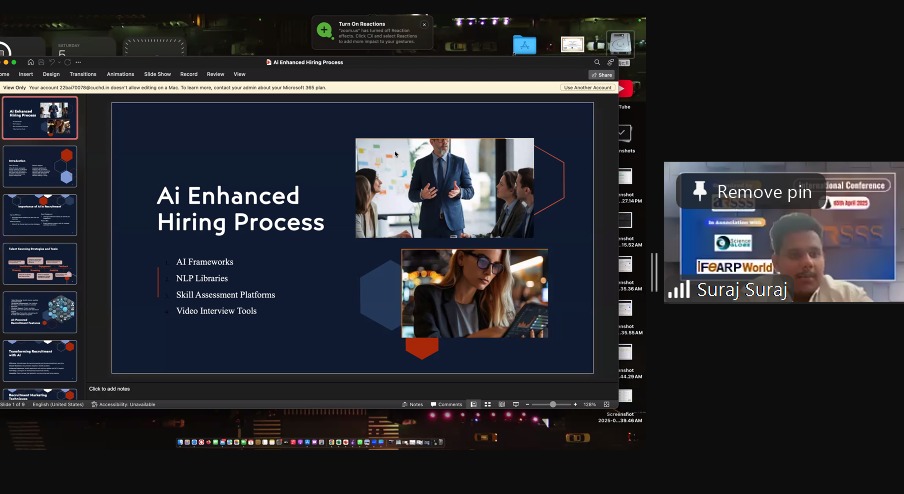904x494 pixels.
Task: Open the Transitions ribbon tab
Action: click(83, 74)
